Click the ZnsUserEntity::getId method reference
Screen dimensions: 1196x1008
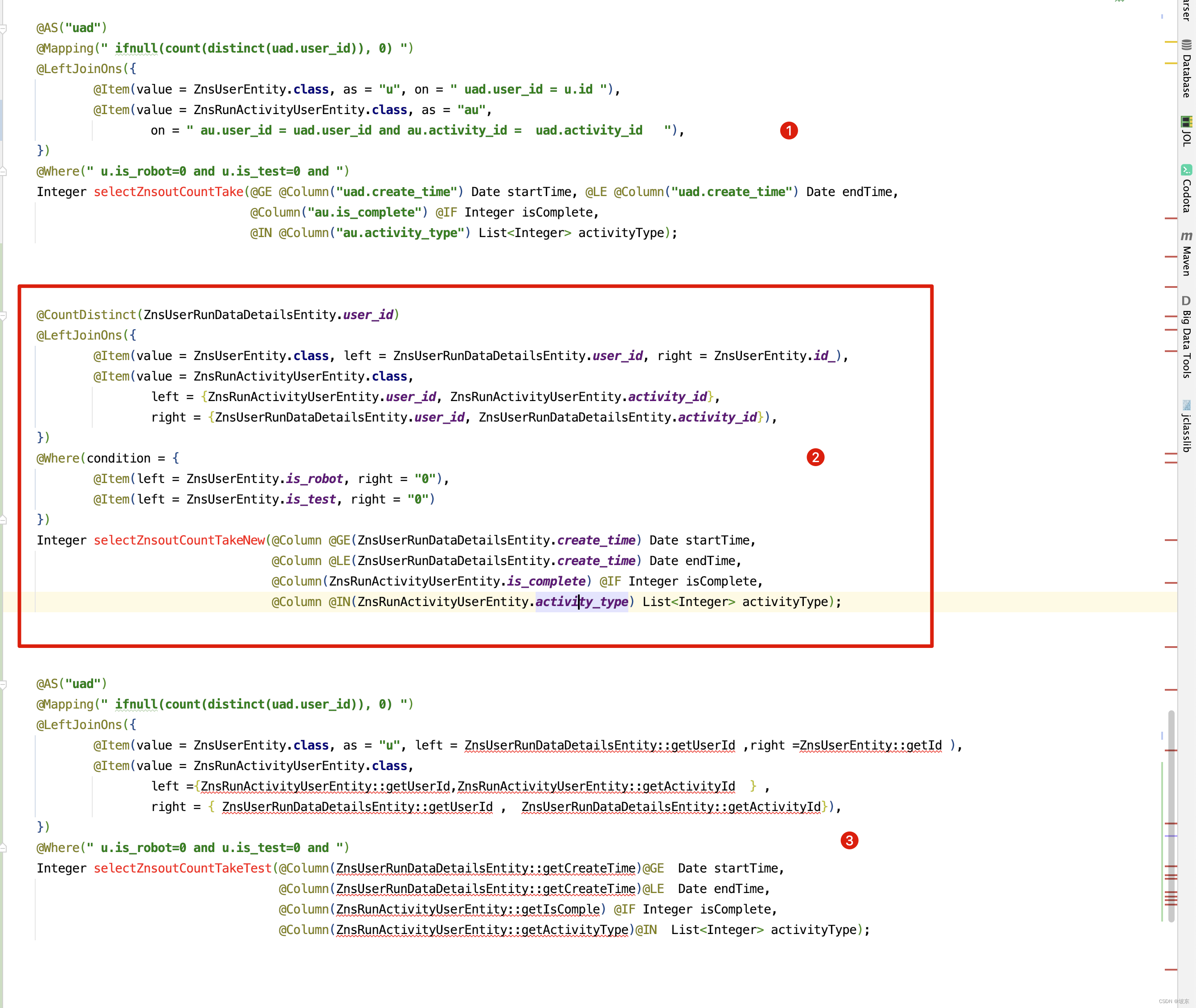(870, 745)
